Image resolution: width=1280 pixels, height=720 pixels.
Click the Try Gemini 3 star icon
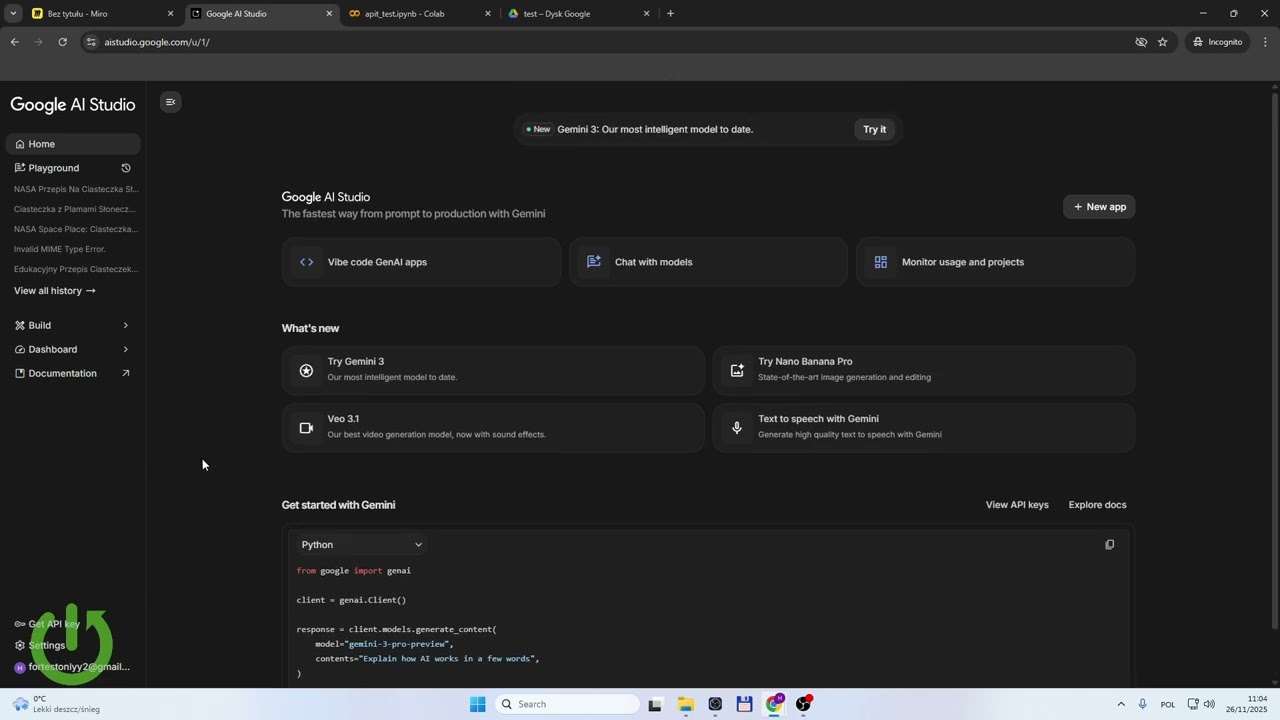pyautogui.click(x=306, y=370)
